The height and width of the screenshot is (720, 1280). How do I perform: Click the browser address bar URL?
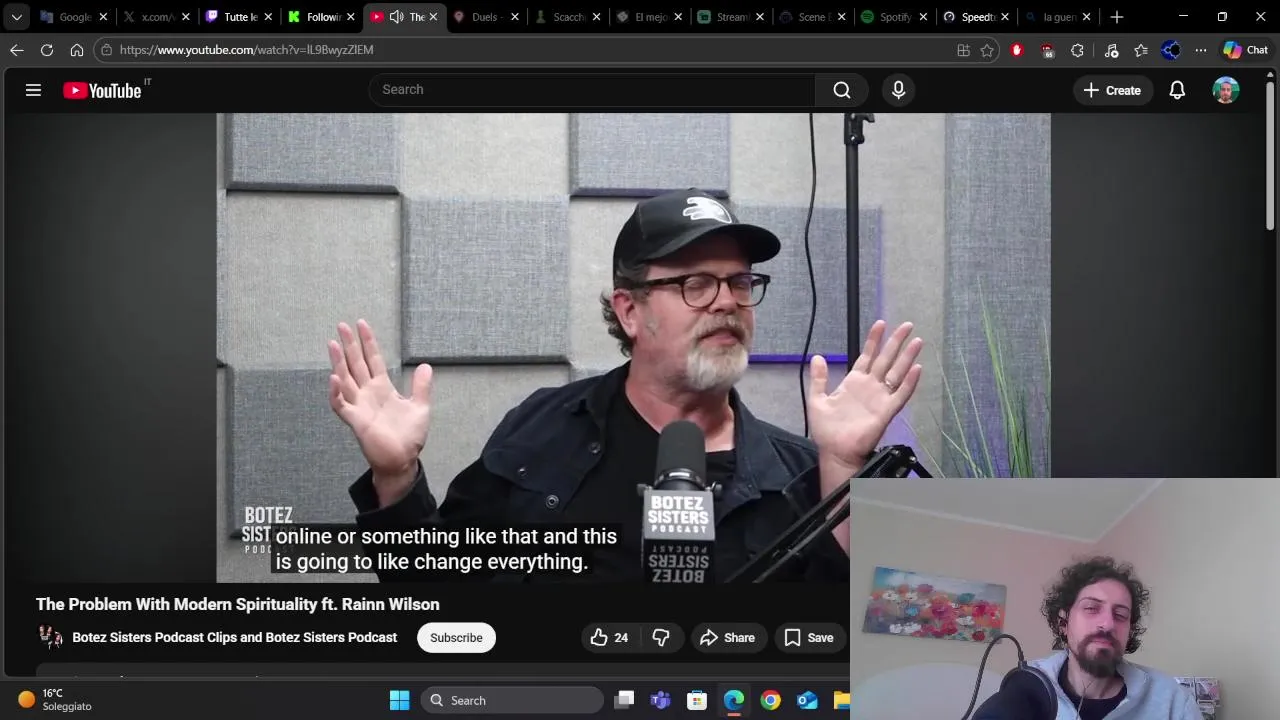(x=246, y=50)
